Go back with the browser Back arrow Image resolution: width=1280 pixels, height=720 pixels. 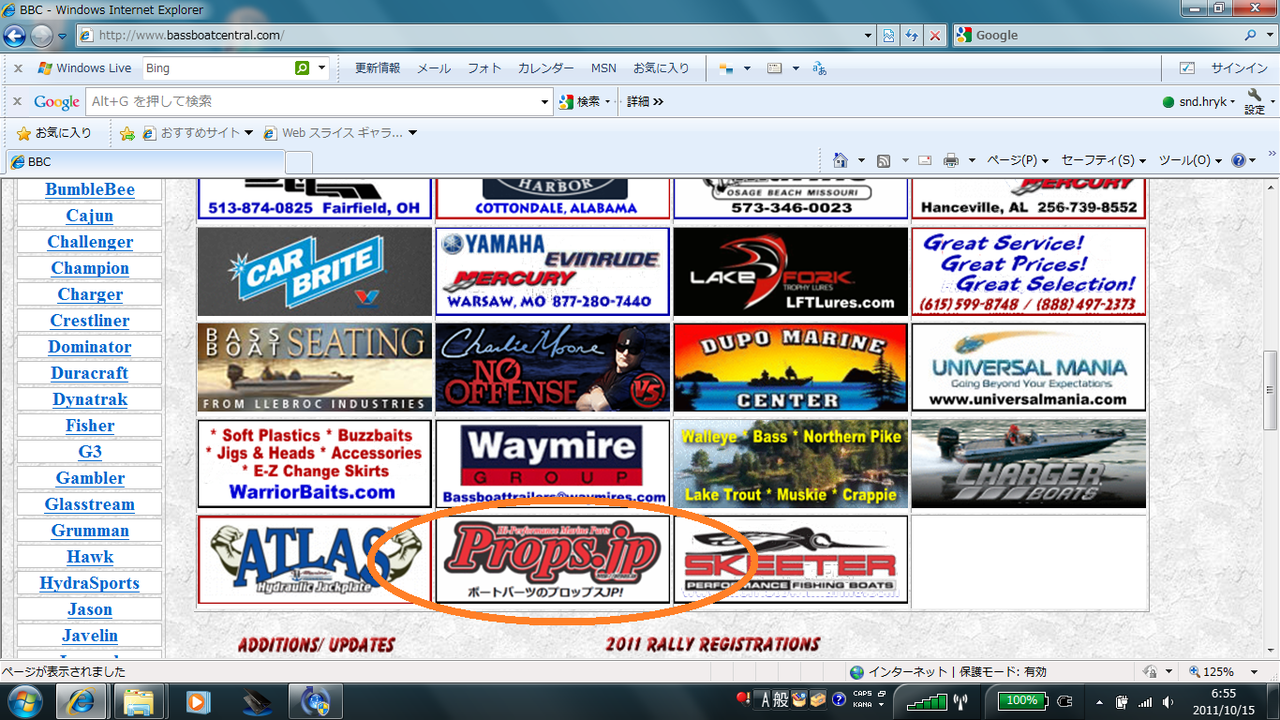14,36
